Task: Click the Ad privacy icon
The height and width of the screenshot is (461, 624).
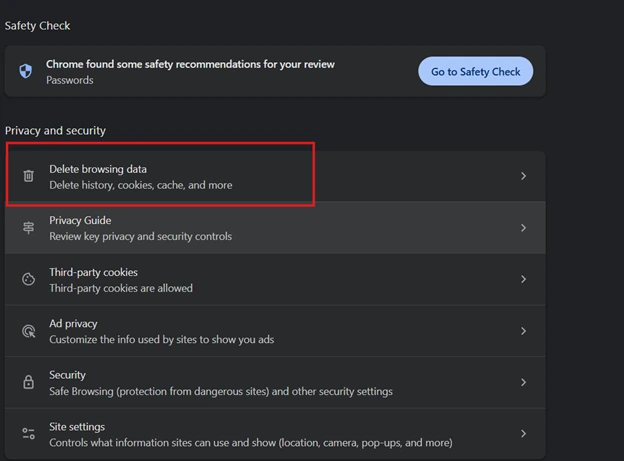Action: point(28,331)
